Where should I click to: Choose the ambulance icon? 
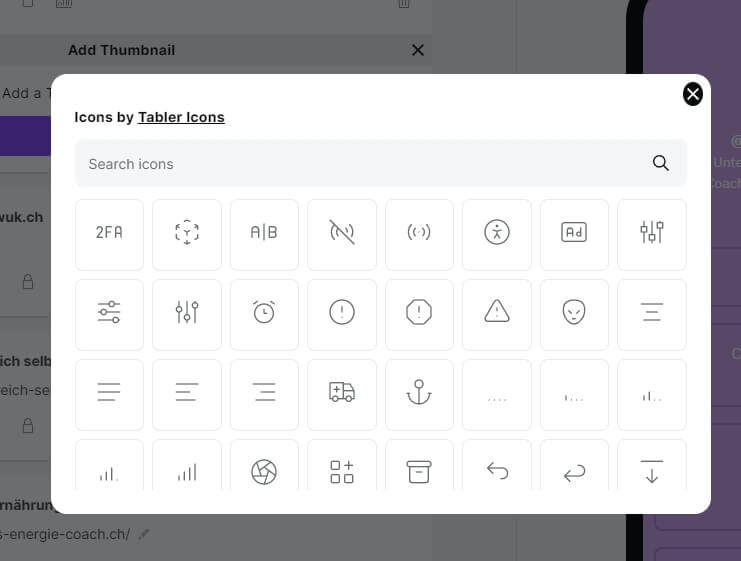(x=342, y=395)
